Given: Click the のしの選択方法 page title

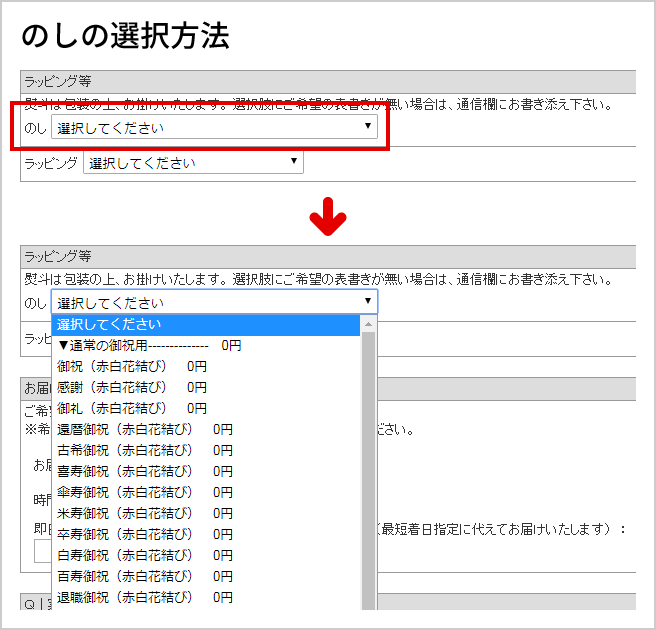Looking at the screenshot, I should [126, 36].
